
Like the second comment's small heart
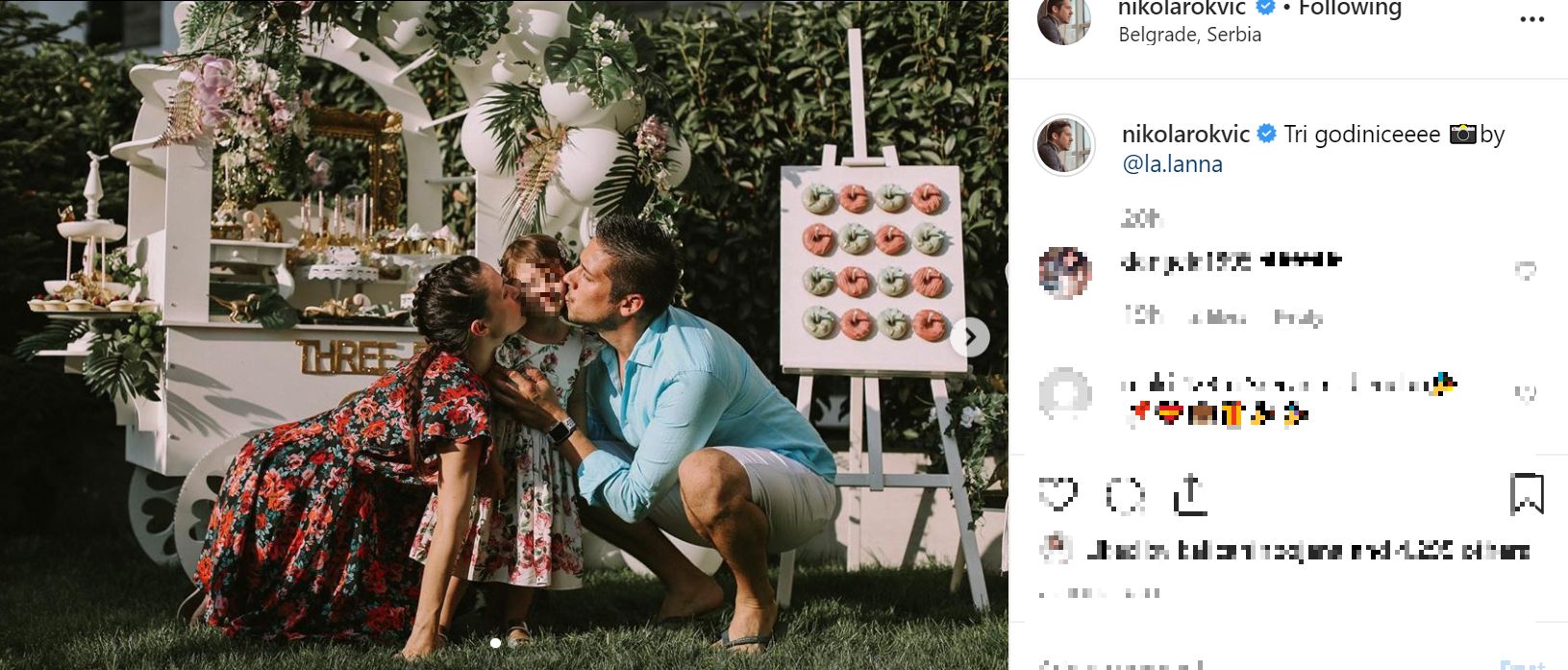pyautogui.click(x=1525, y=392)
